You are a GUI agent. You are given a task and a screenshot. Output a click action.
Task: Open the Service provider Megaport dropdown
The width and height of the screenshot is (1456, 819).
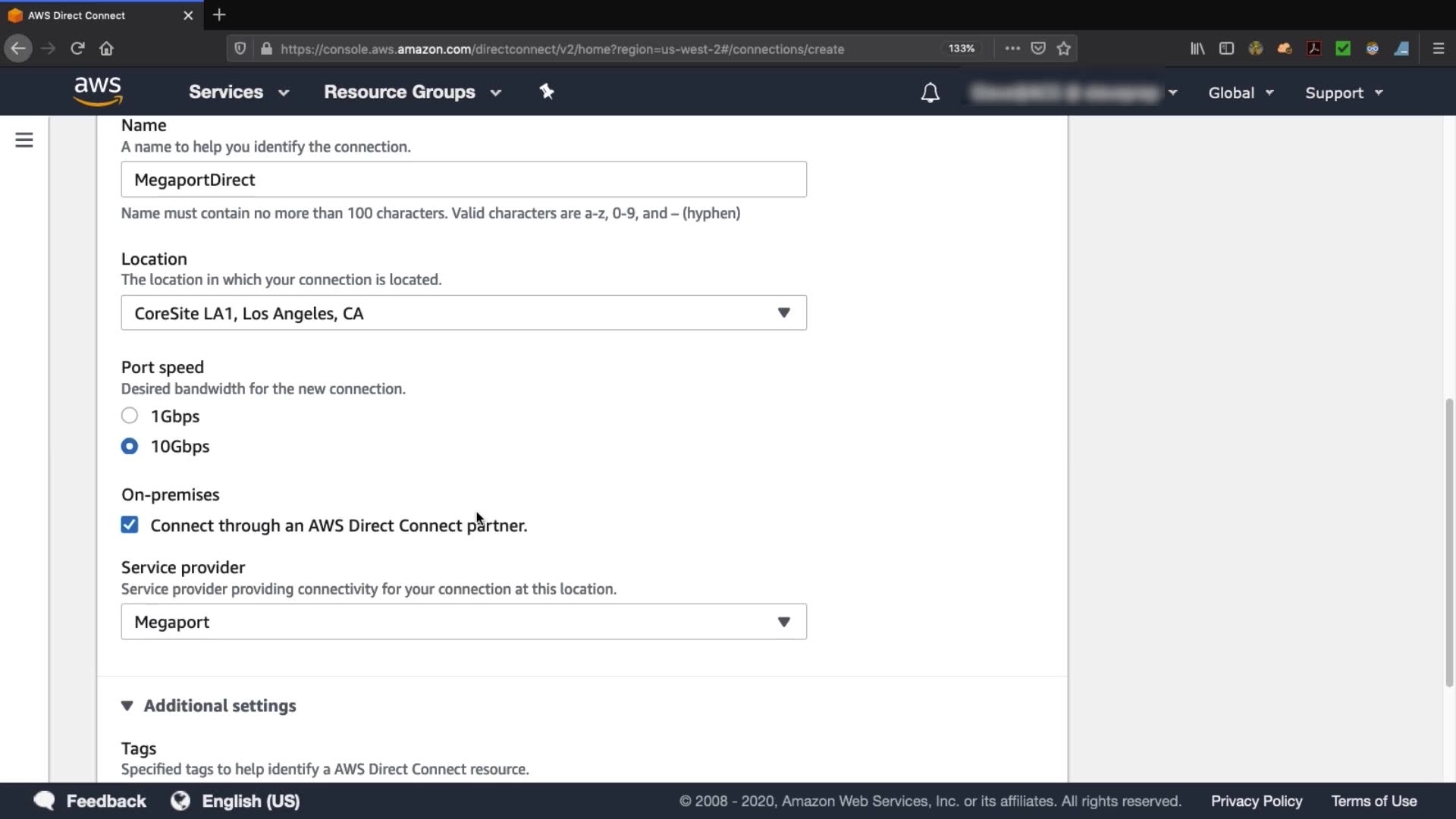[x=463, y=622]
